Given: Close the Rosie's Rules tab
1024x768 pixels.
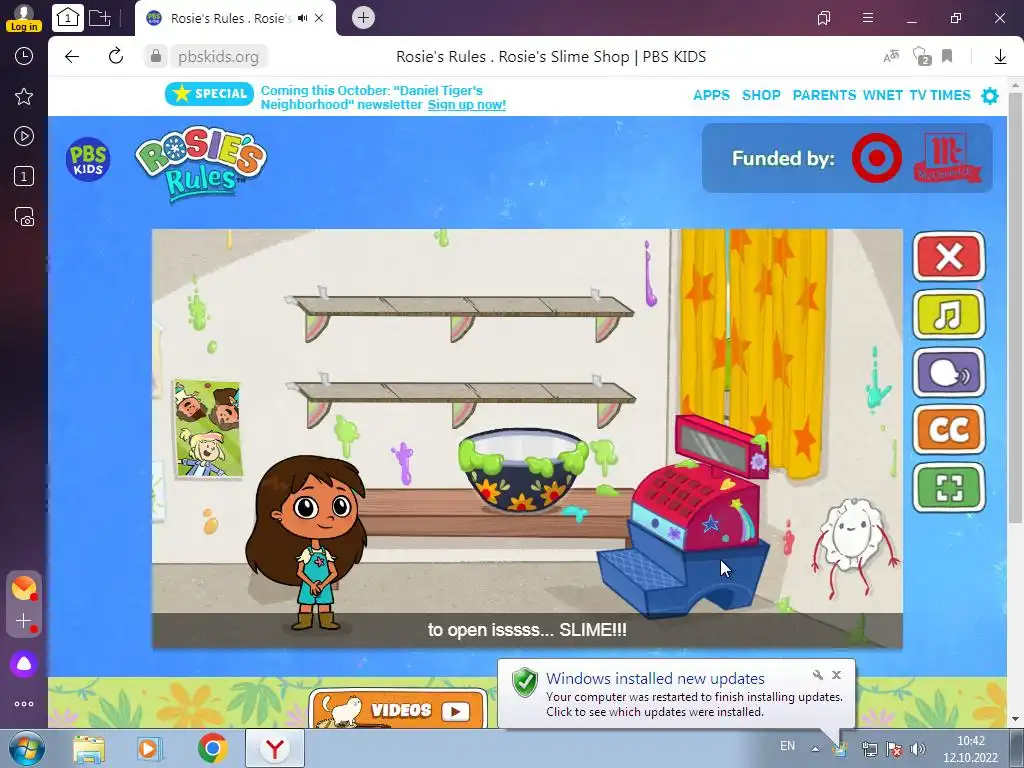Looking at the screenshot, I should (319, 18).
